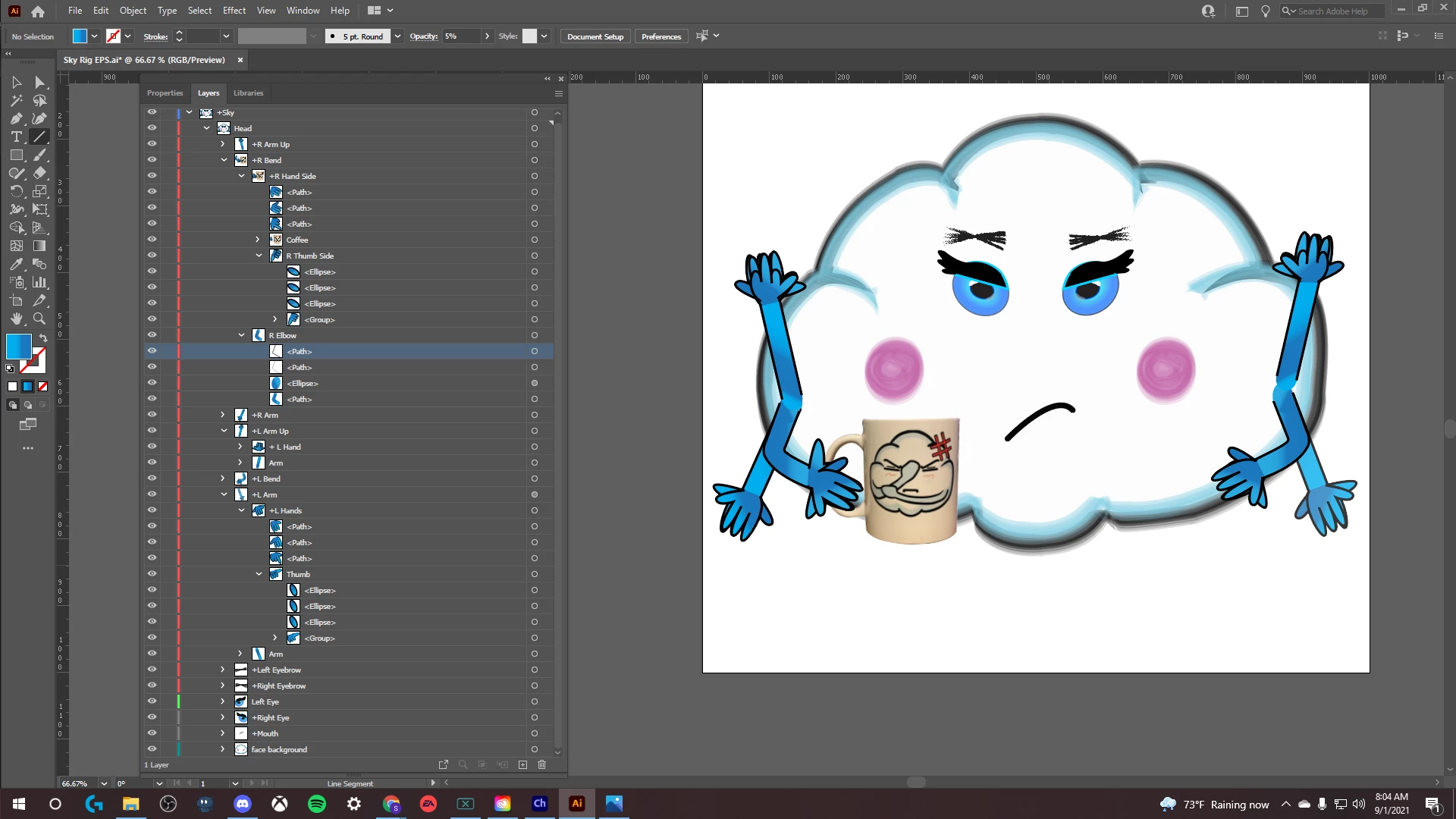Hide the face background layer
1456x819 pixels.
tap(152, 749)
